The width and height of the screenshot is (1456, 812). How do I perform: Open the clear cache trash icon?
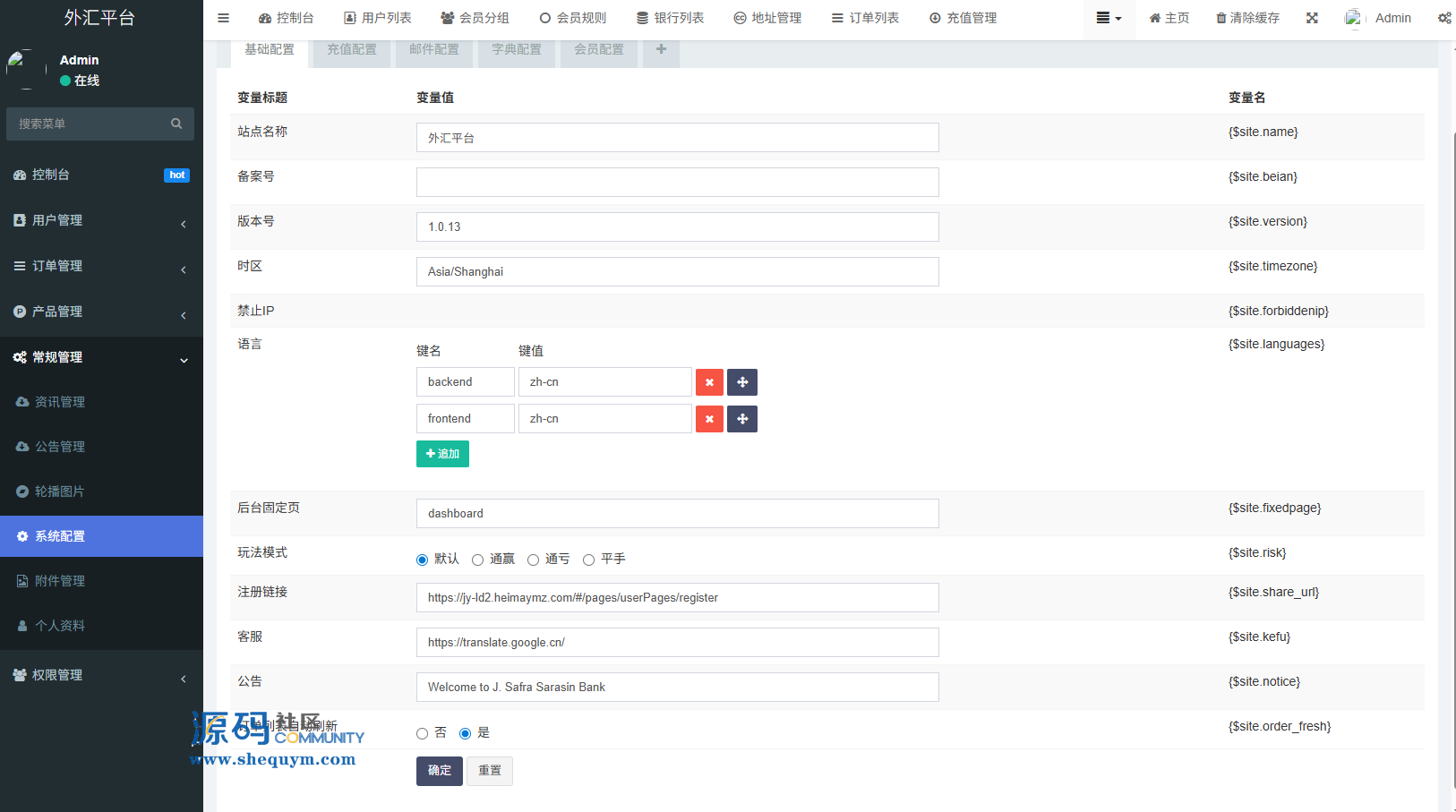(1220, 18)
